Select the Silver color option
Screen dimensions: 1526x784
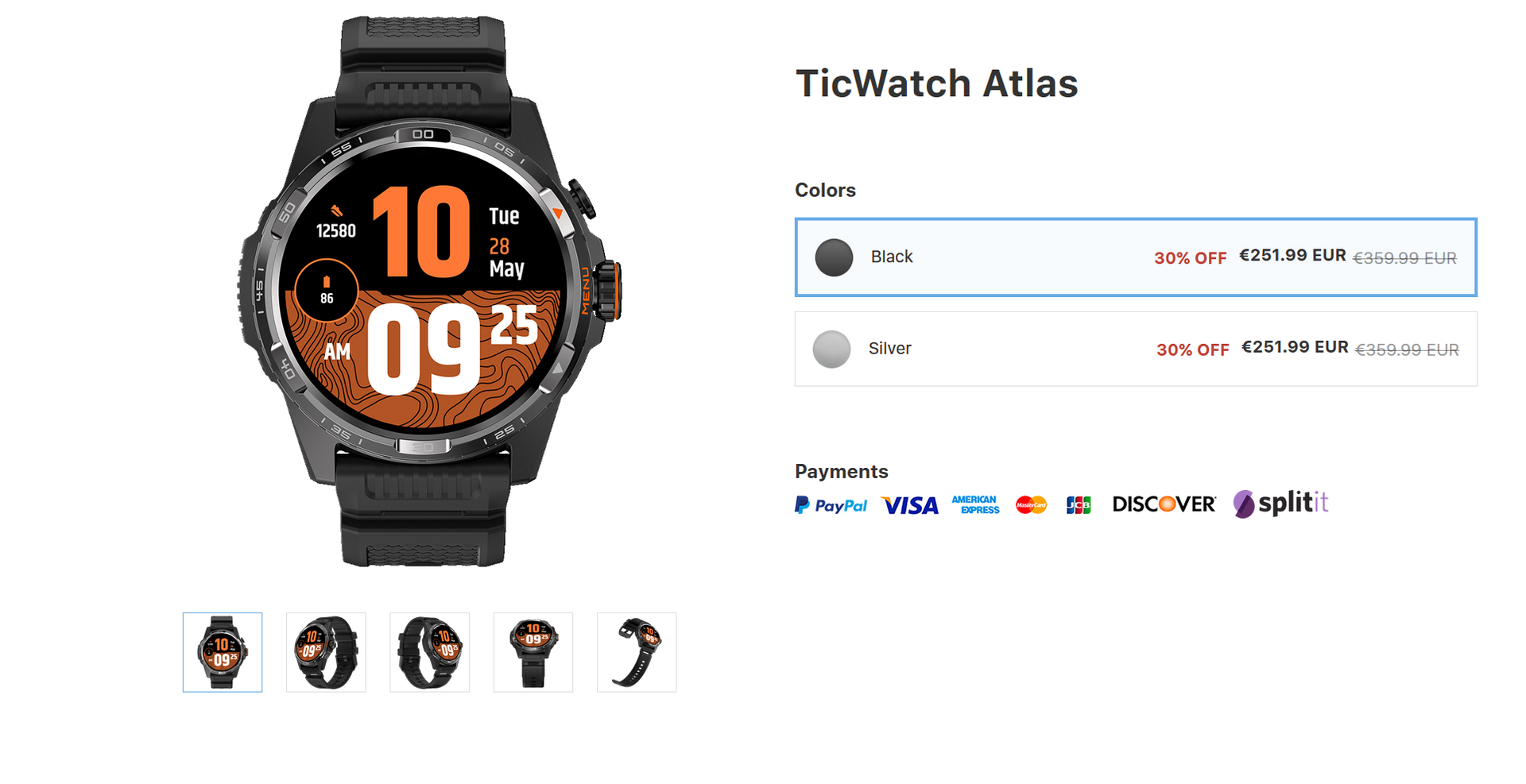click(x=1136, y=349)
